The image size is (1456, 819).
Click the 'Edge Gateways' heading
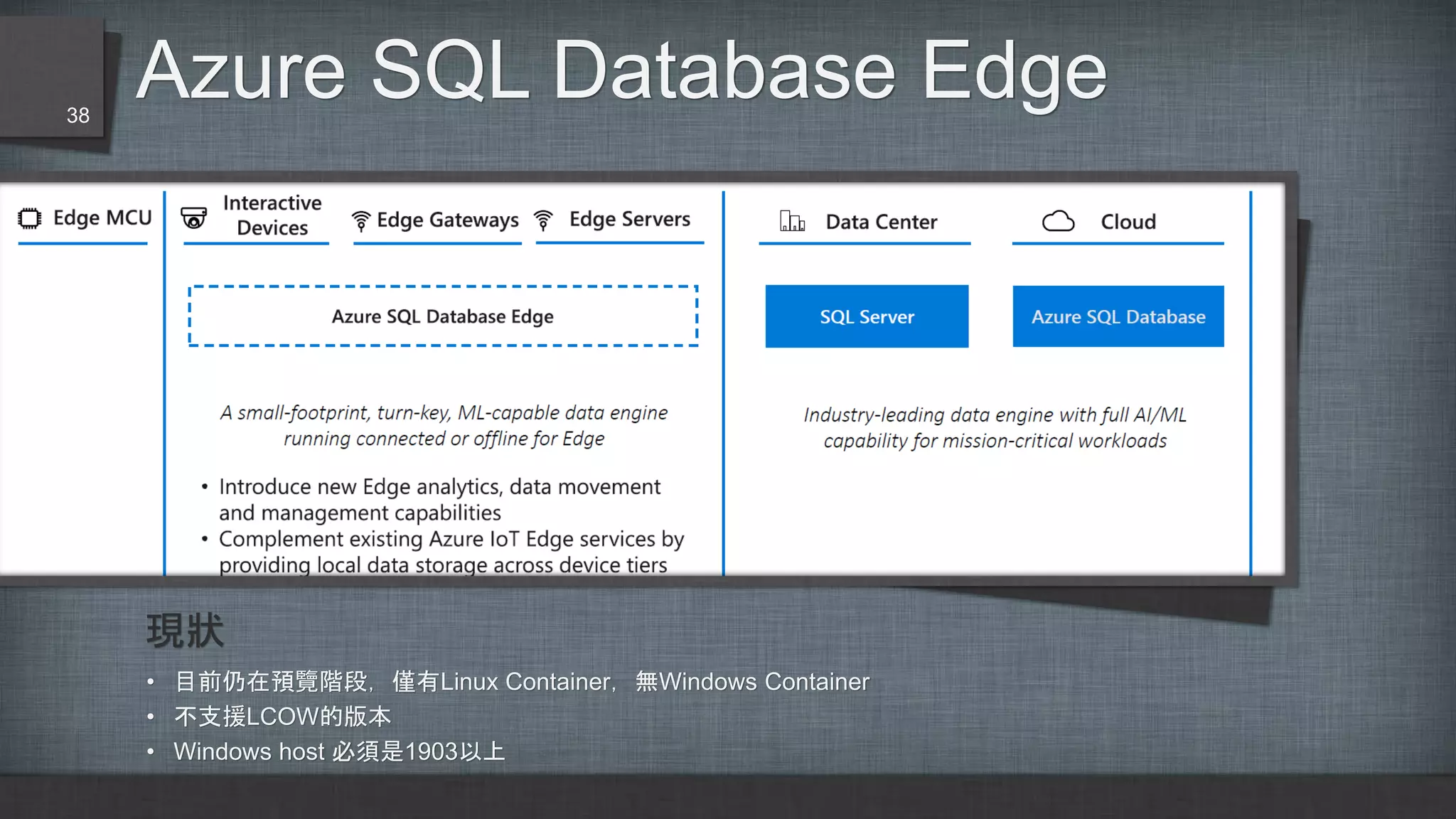click(x=448, y=220)
